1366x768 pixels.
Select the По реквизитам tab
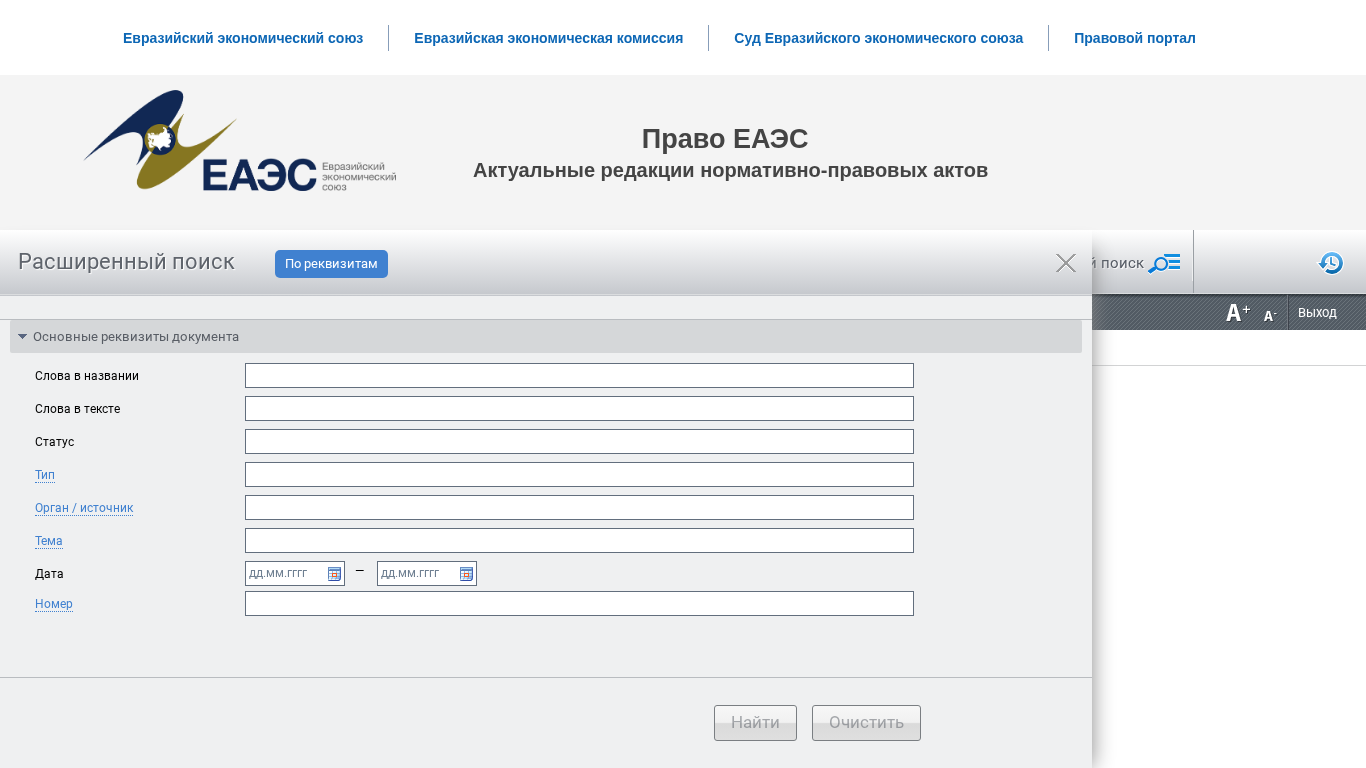(331, 264)
